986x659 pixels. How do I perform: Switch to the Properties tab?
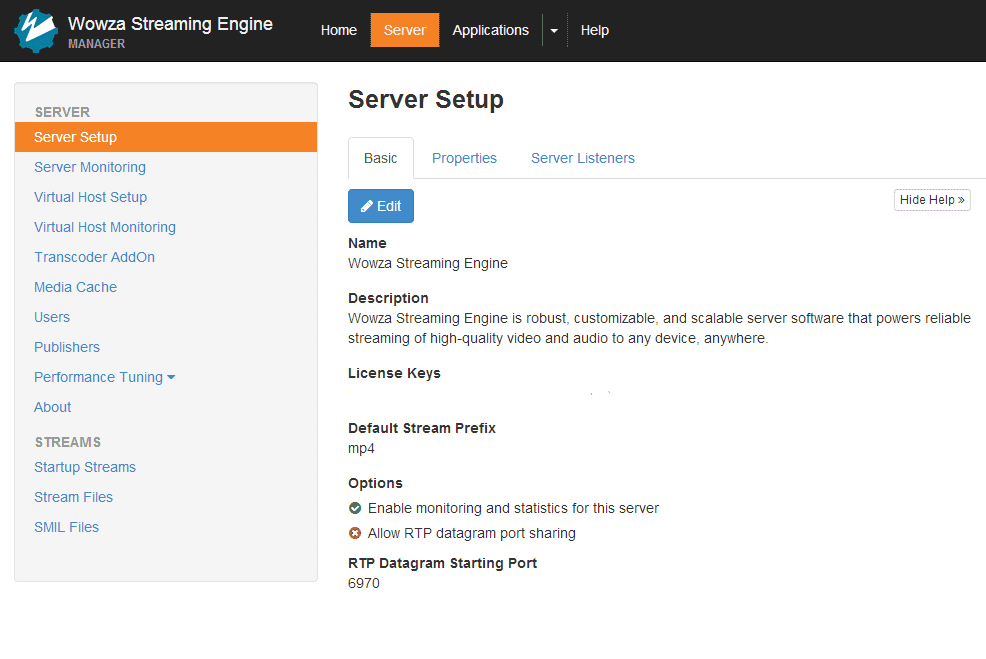click(x=464, y=158)
